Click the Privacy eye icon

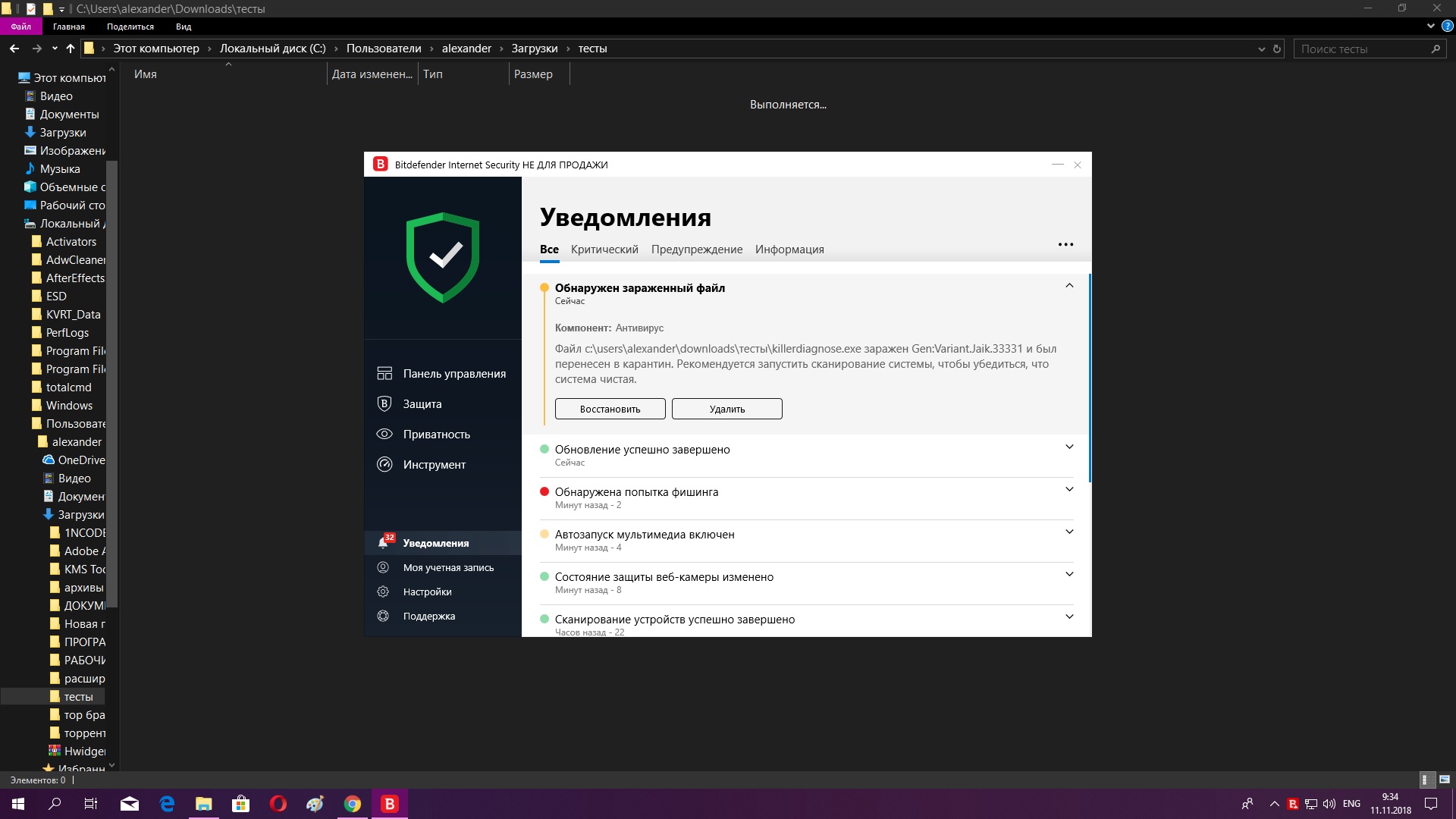[x=384, y=434]
